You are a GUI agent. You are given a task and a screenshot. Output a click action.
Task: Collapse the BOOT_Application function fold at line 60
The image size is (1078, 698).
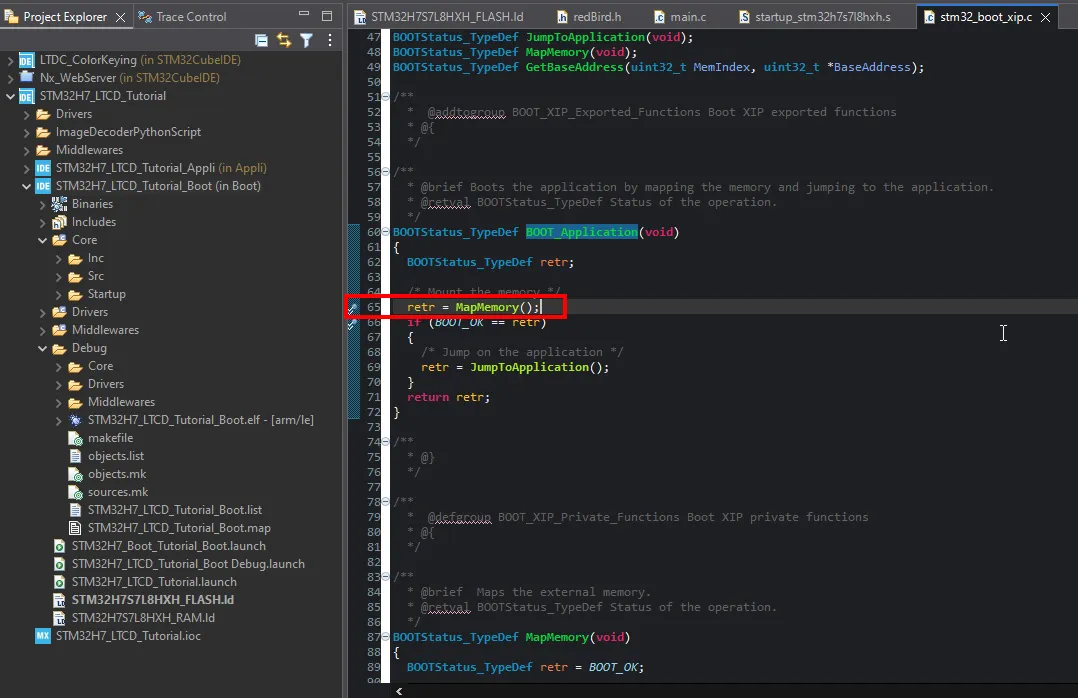coord(385,232)
